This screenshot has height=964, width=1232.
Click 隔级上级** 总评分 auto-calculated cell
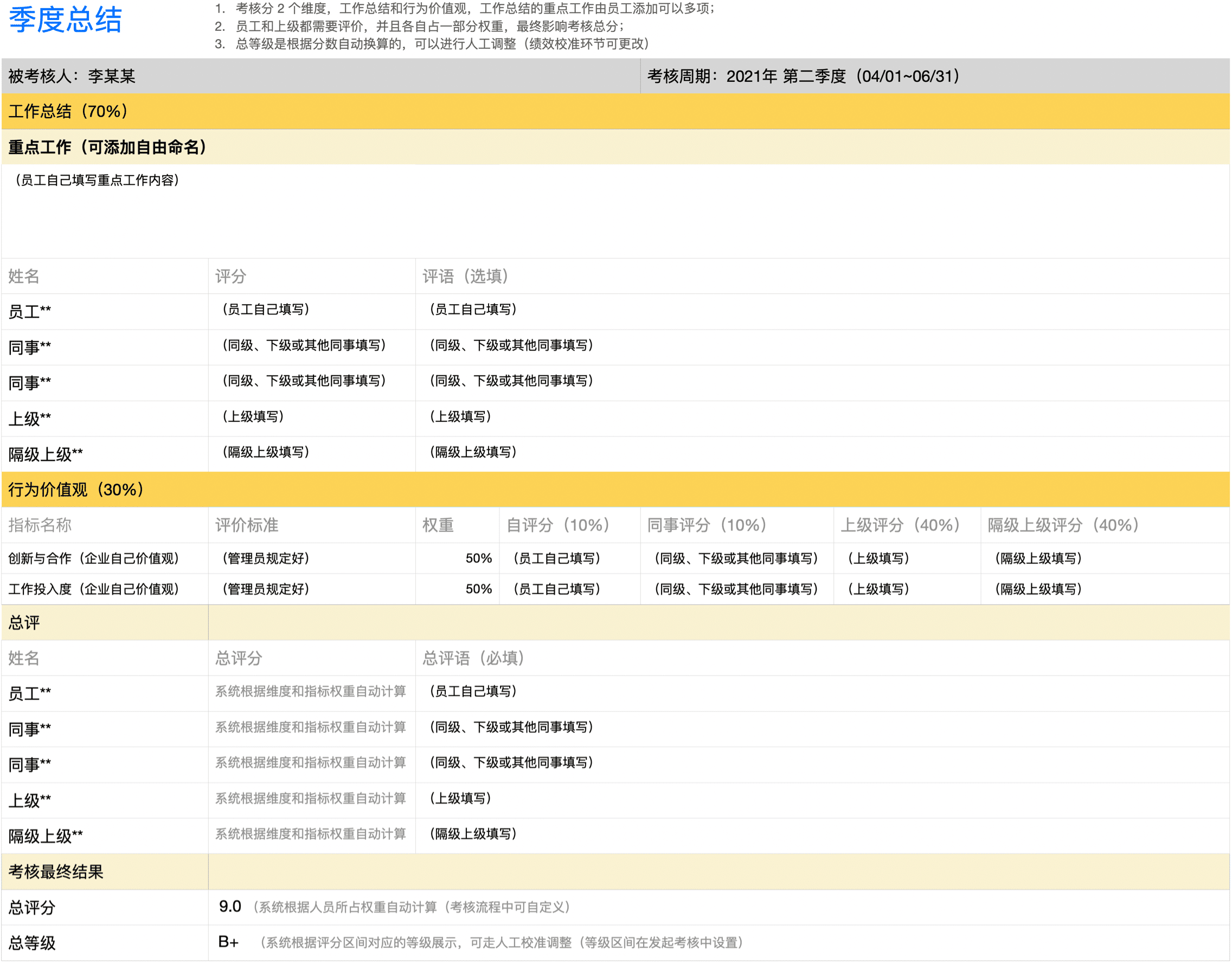[x=312, y=836]
